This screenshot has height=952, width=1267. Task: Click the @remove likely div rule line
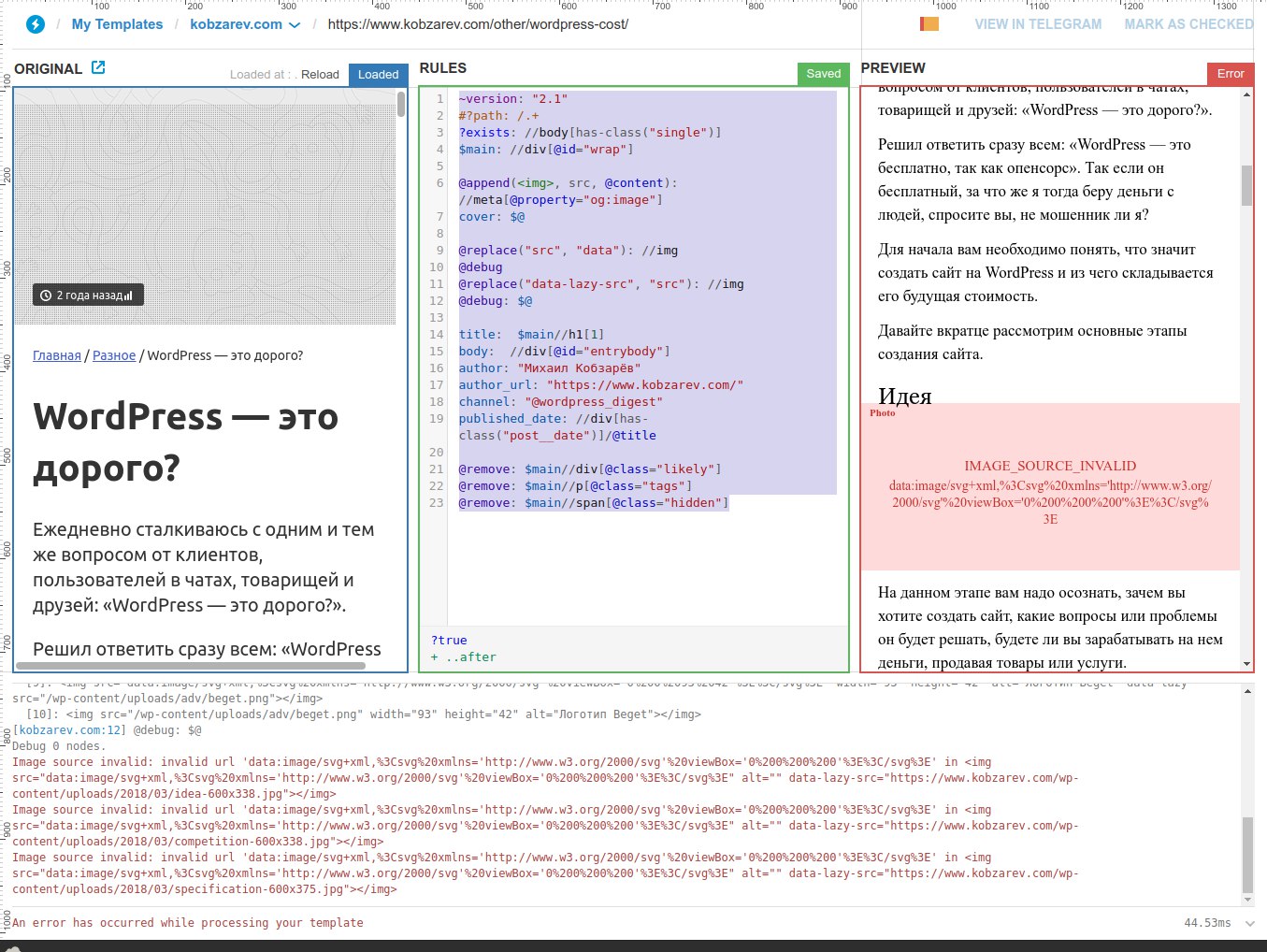pyautogui.click(x=590, y=469)
